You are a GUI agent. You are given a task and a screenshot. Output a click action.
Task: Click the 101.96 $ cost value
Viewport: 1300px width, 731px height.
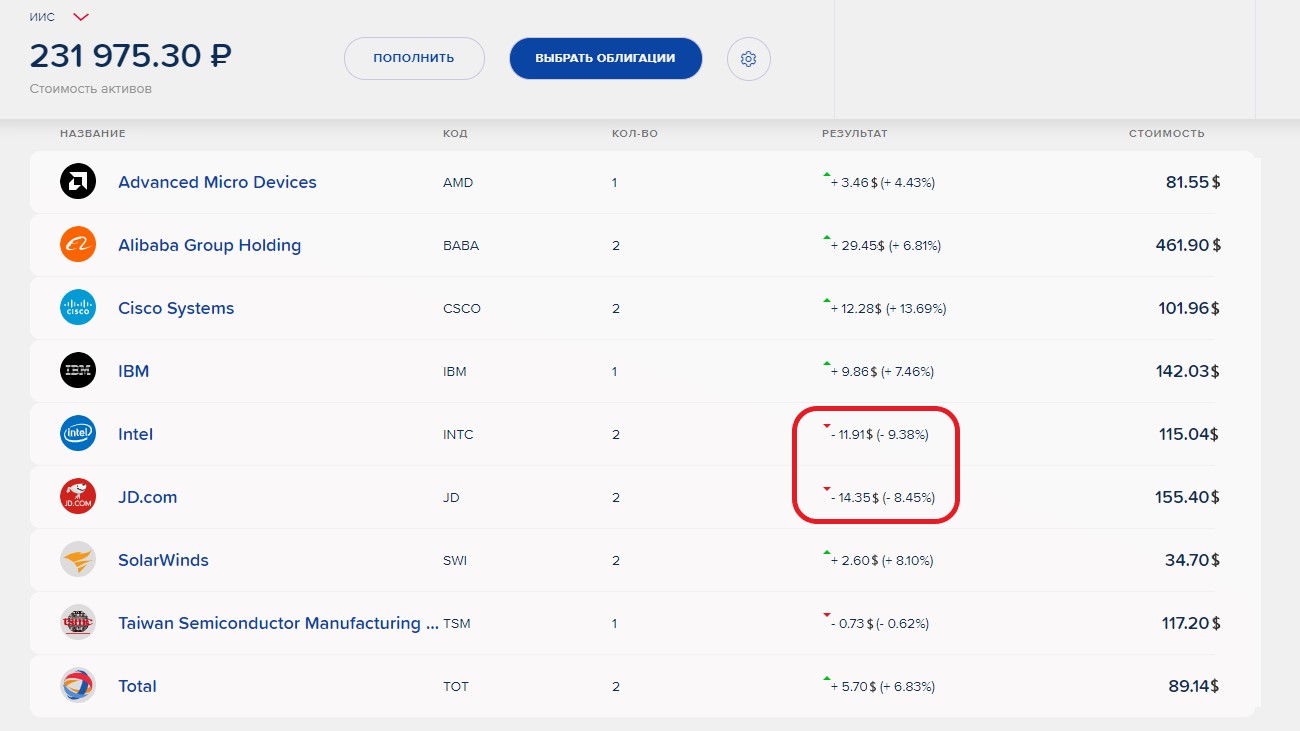(1190, 309)
